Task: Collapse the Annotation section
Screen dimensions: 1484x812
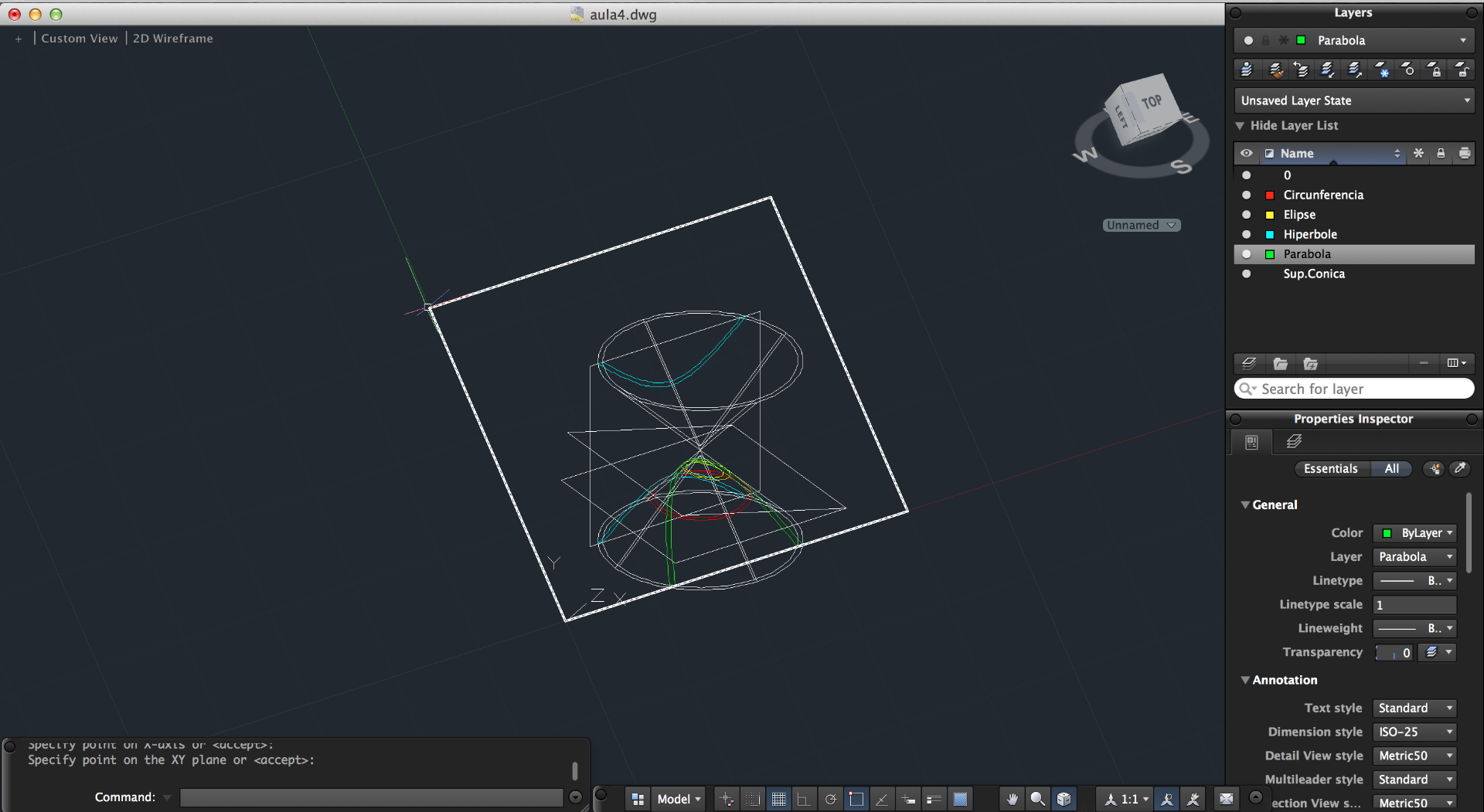Action: point(1245,680)
